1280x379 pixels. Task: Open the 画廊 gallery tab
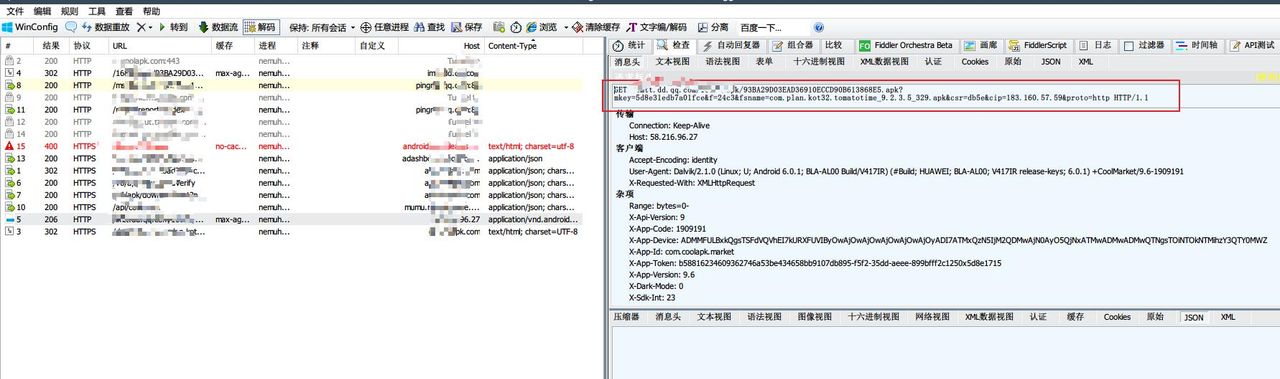pos(980,45)
